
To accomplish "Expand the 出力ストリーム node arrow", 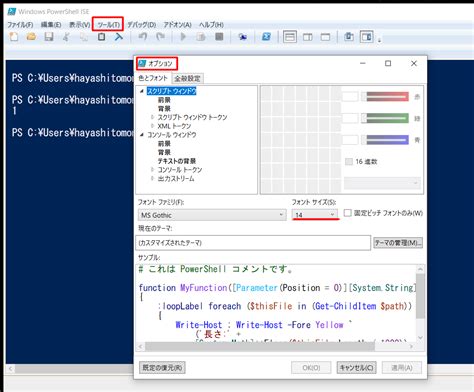I will [x=152, y=178].
